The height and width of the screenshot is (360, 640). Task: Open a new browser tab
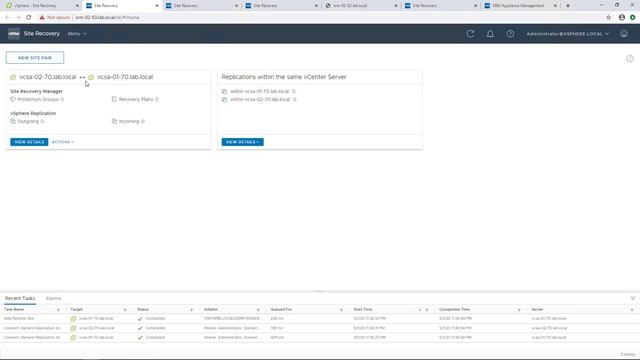[568, 6]
